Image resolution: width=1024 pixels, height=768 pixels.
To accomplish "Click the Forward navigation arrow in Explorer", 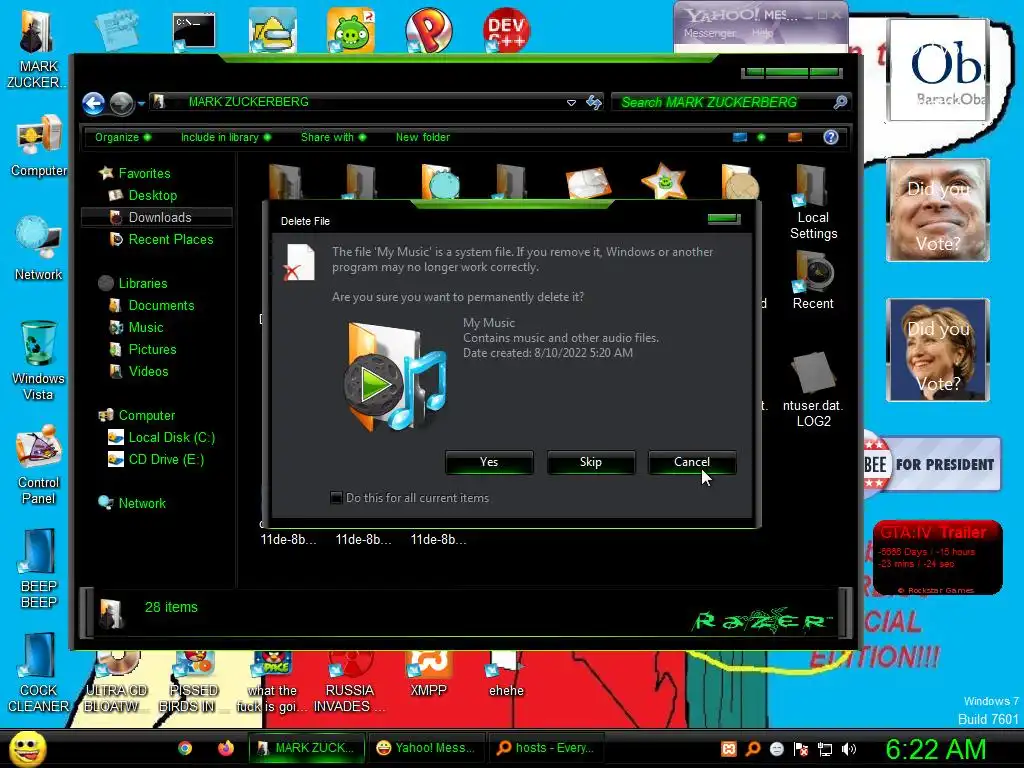I will pos(121,103).
